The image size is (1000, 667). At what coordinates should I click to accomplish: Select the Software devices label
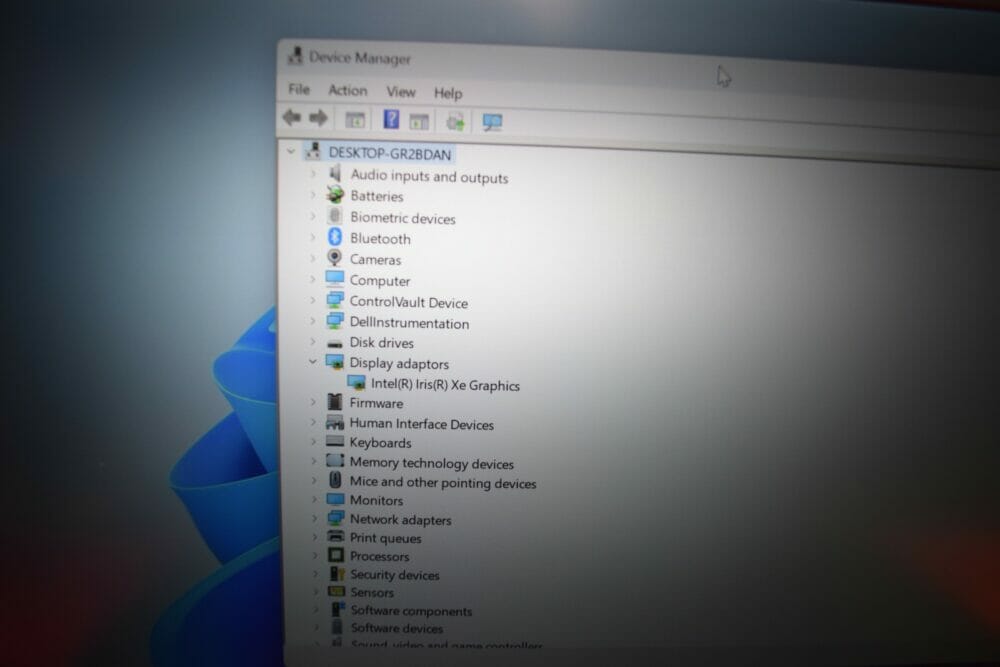click(397, 628)
